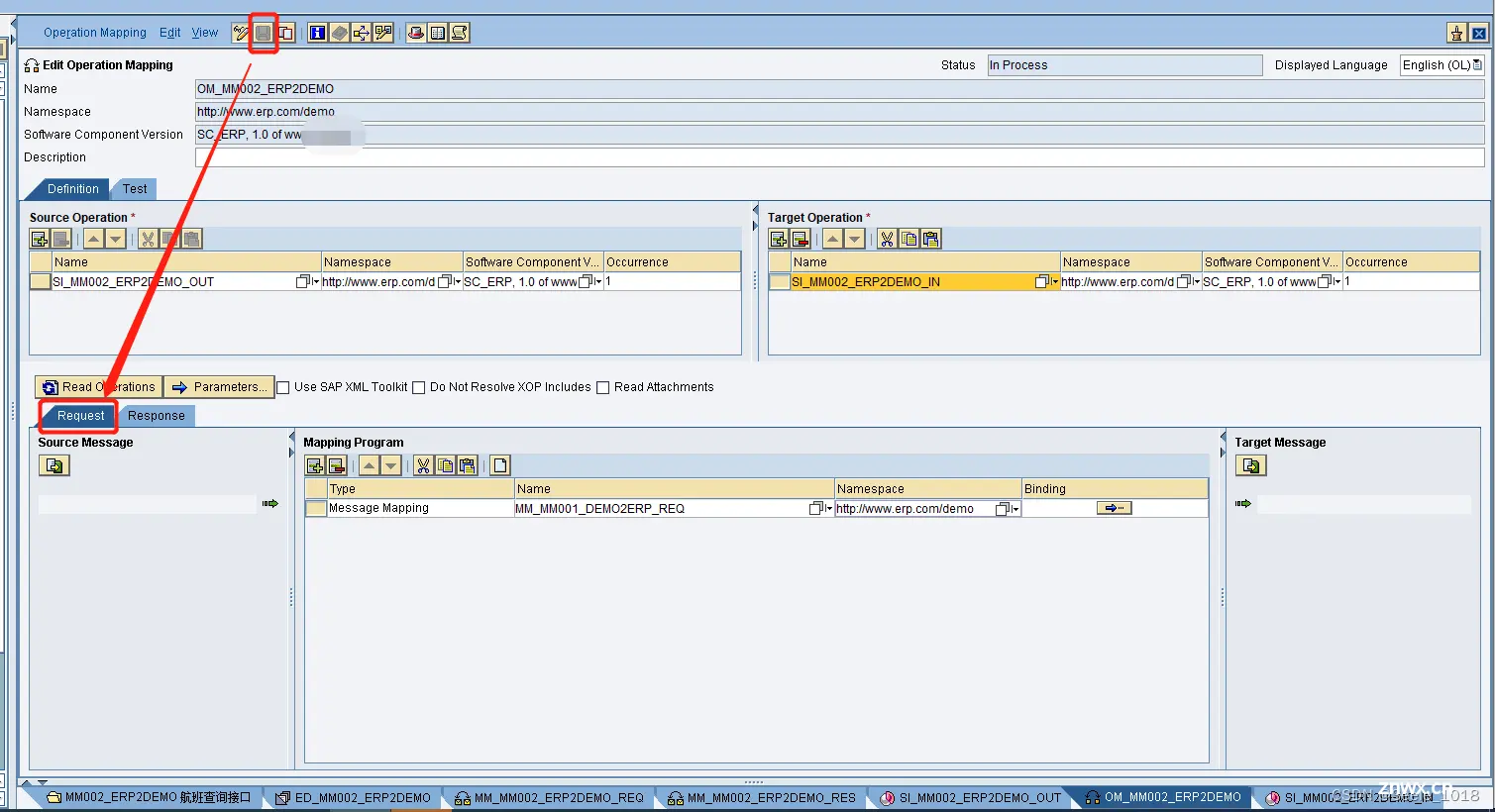This screenshot has height=812, width=1495.
Task: Switch to ED_MM002_ERP2DEMO bottom tab
Action: click(354, 797)
